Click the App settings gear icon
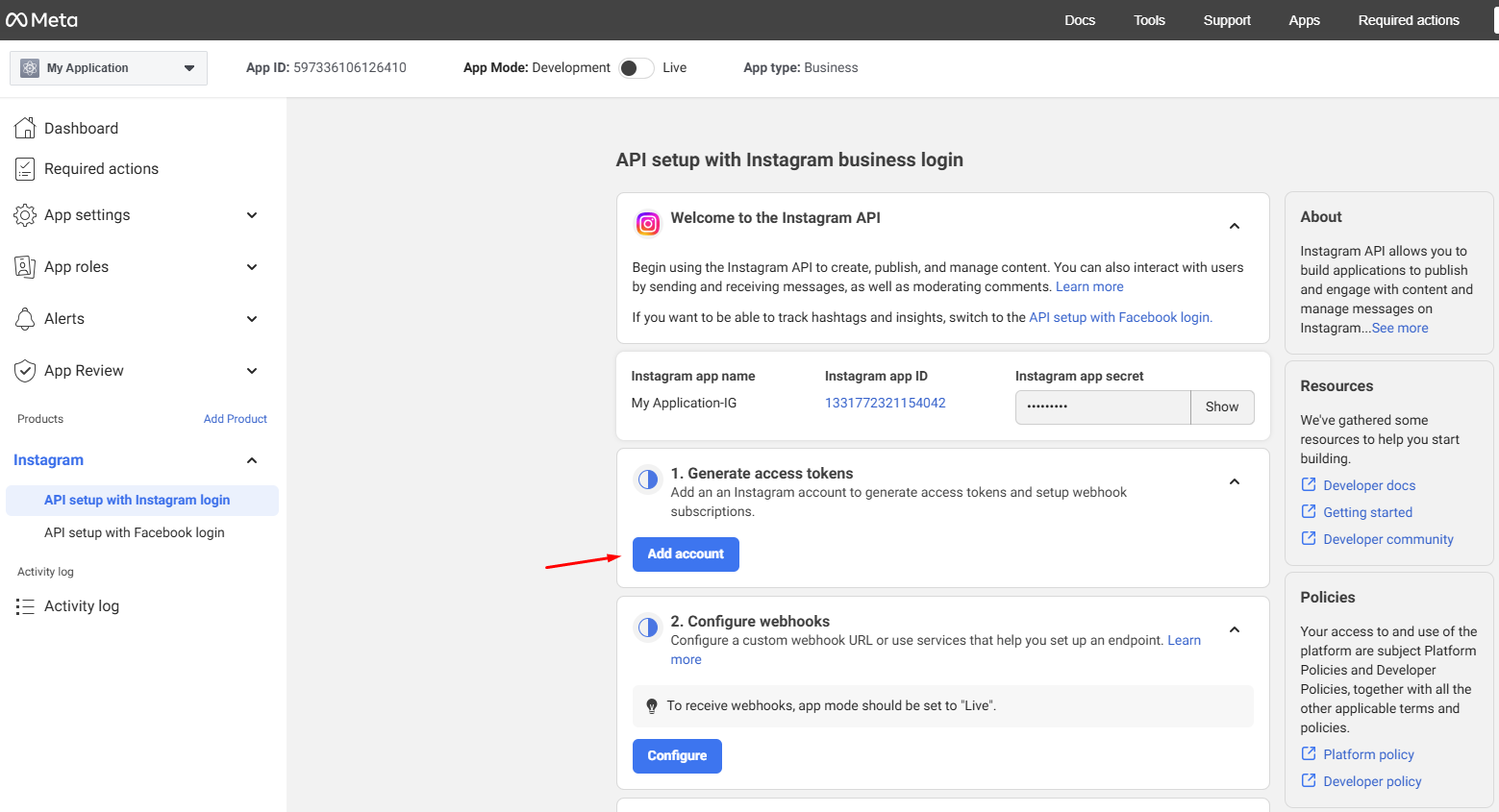The height and width of the screenshot is (812, 1499). (x=25, y=215)
